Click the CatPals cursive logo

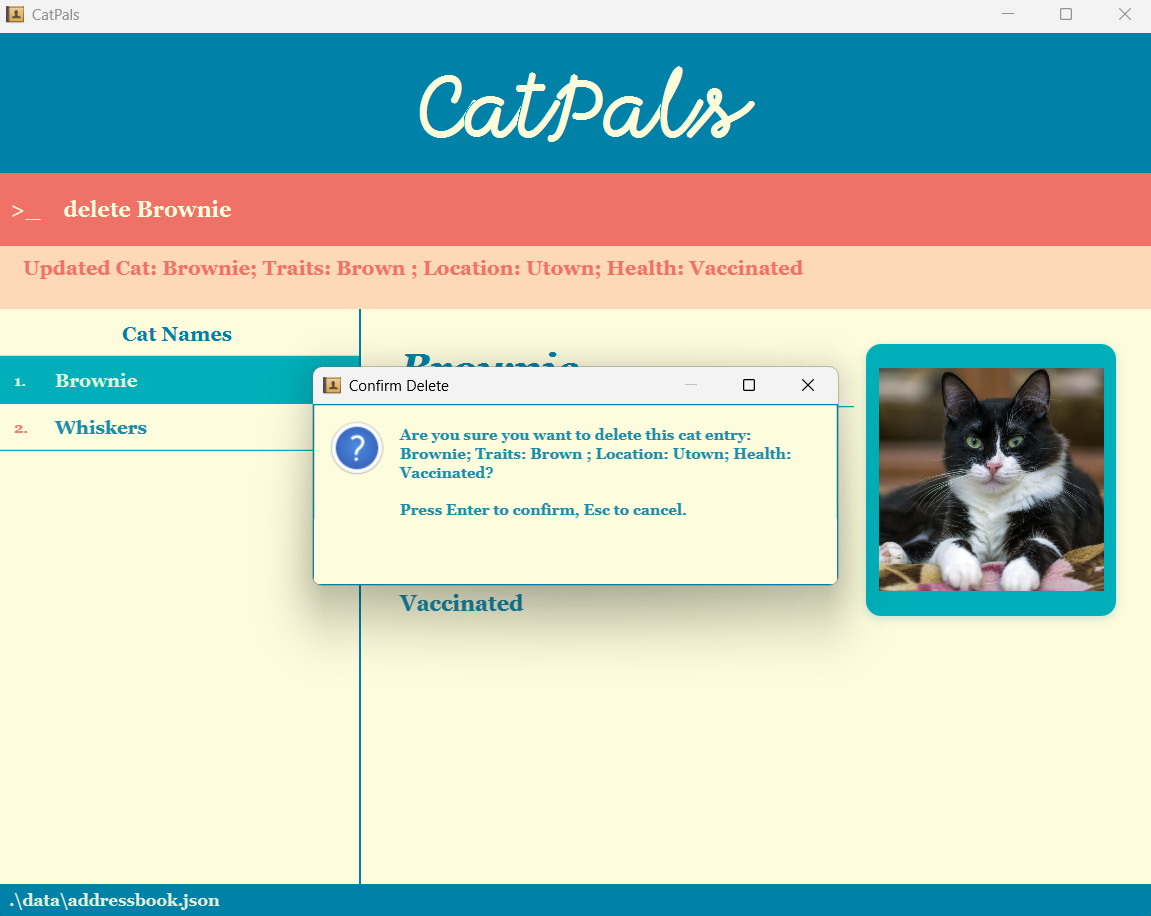(585, 103)
